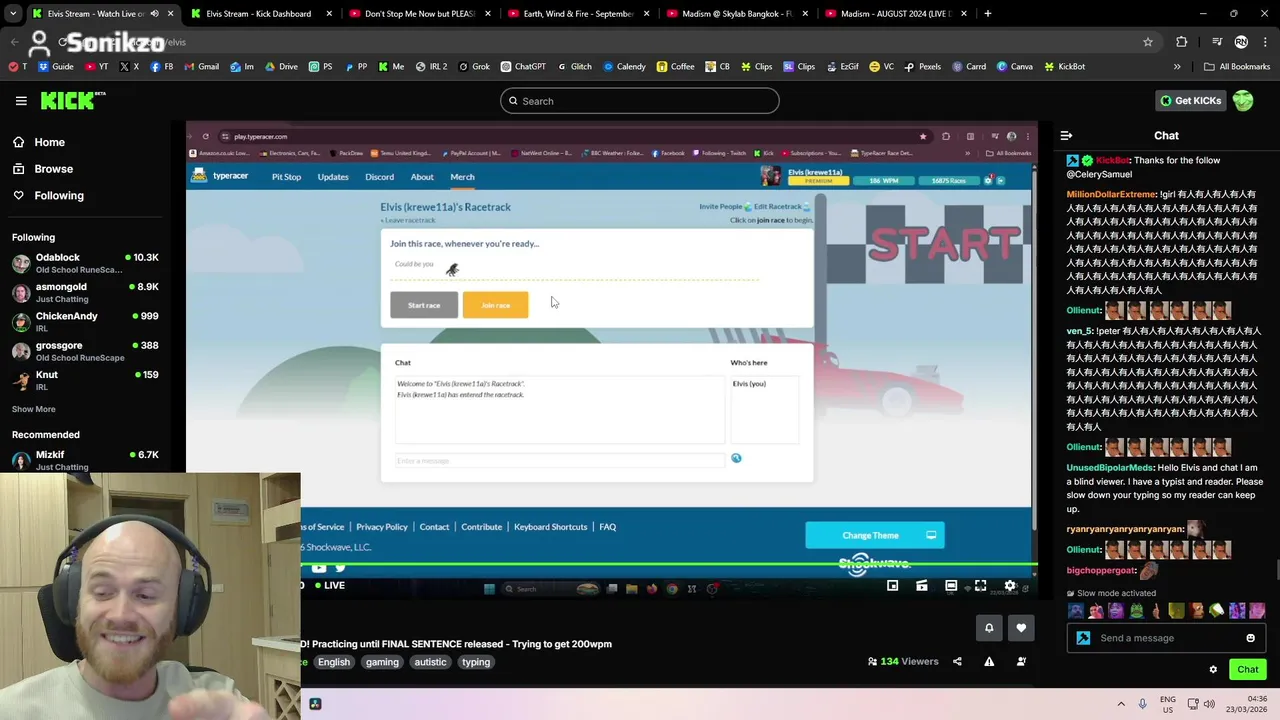Viewport: 1280px width, 720px height.
Task: Insert the middle finger quick emote
Action: 1156,611
